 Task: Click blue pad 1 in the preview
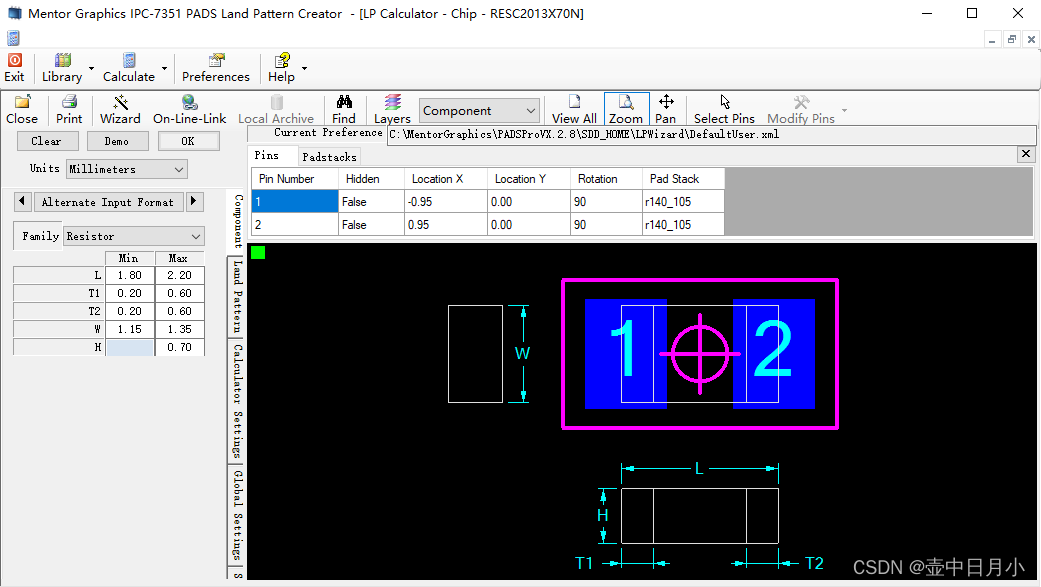[x=625, y=353]
